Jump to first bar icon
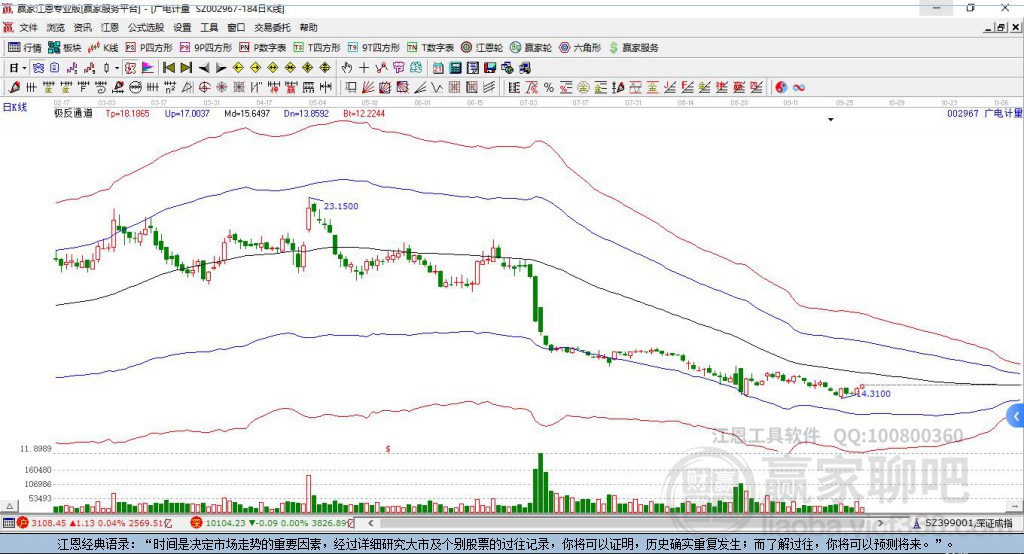The width and height of the screenshot is (1024, 554). [168, 68]
